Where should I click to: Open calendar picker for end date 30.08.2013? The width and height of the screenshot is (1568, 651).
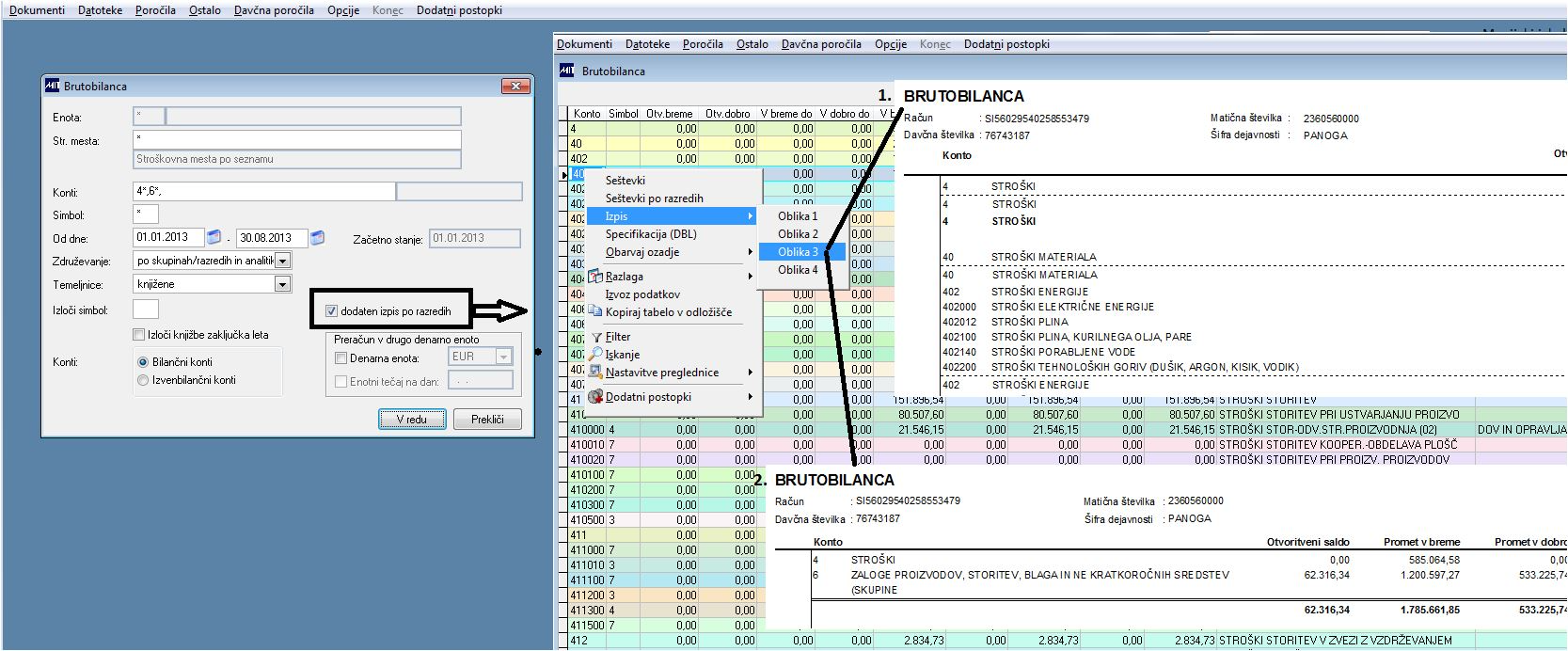tap(317, 237)
